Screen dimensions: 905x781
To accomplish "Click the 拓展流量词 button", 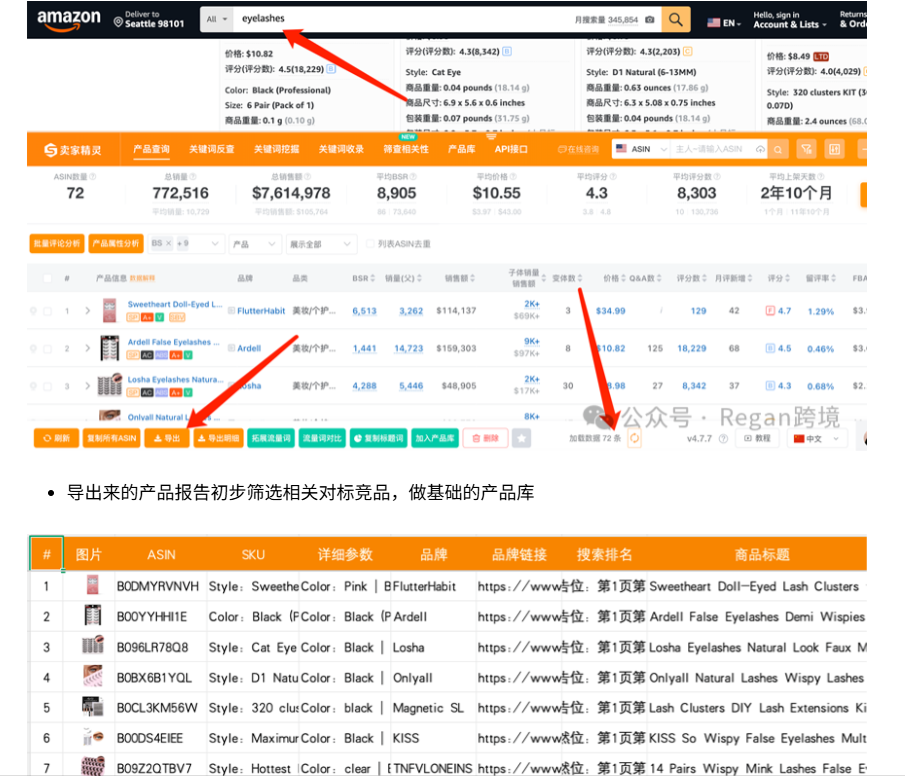I will 271,438.
